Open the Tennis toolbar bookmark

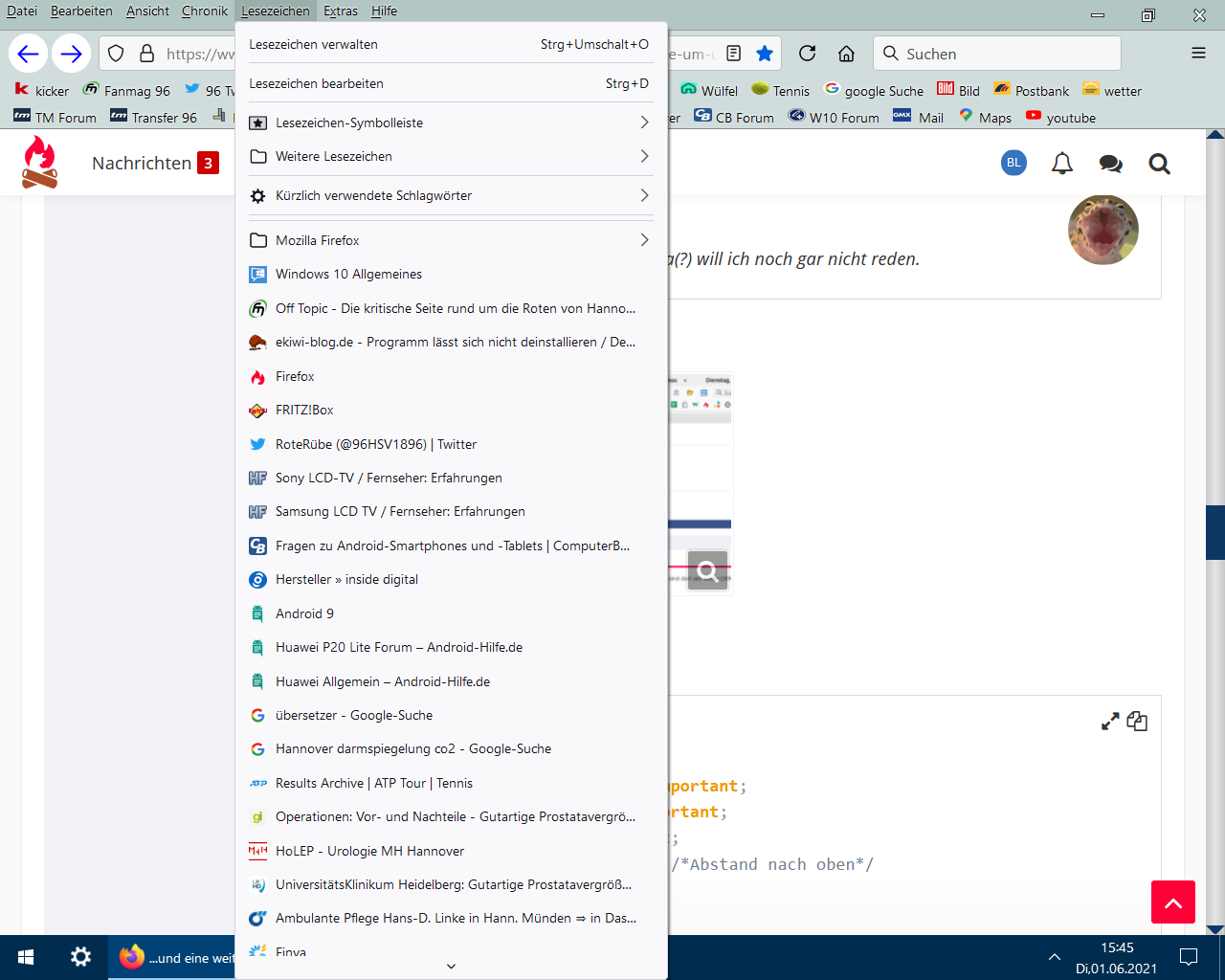pos(780,91)
